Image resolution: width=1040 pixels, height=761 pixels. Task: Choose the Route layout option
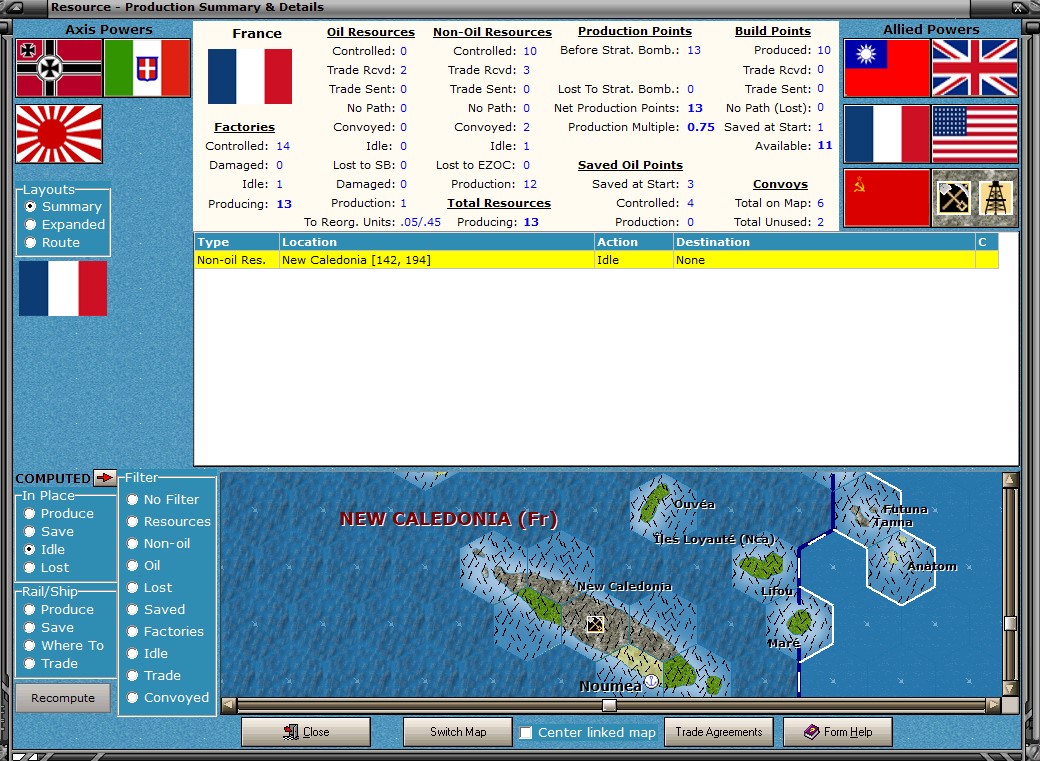click(x=31, y=242)
